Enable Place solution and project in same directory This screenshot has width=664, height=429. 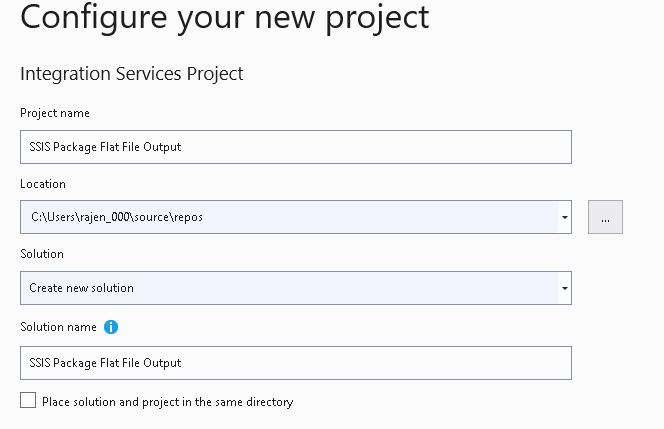pos(28,401)
